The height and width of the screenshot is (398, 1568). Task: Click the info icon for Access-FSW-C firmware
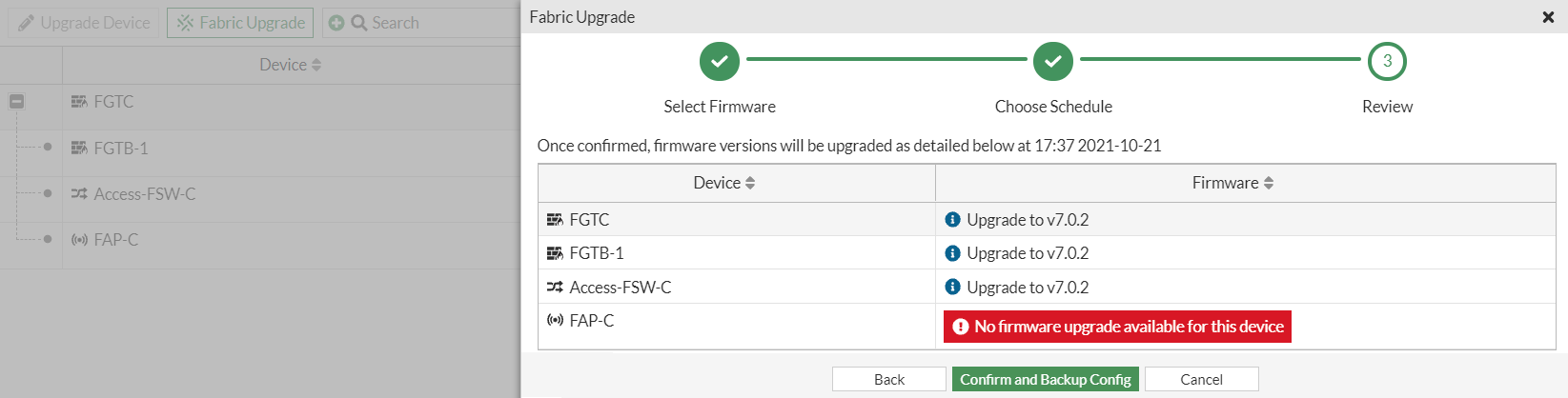click(x=952, y=287)
